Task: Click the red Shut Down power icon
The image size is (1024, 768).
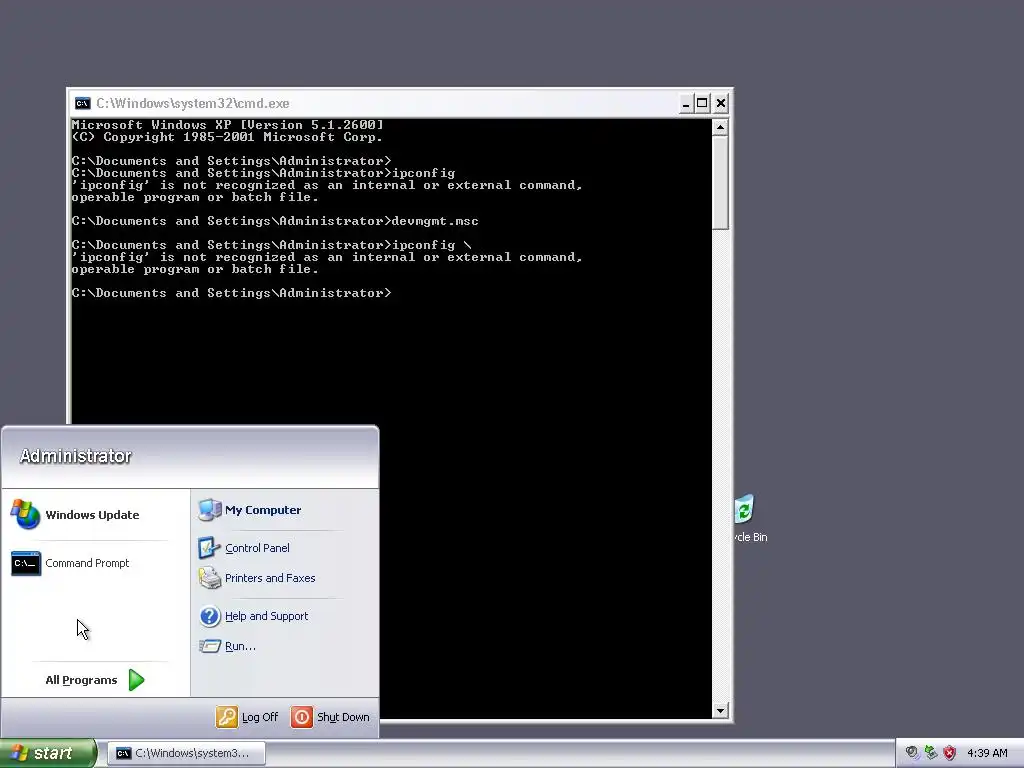Action: (301, 717)
